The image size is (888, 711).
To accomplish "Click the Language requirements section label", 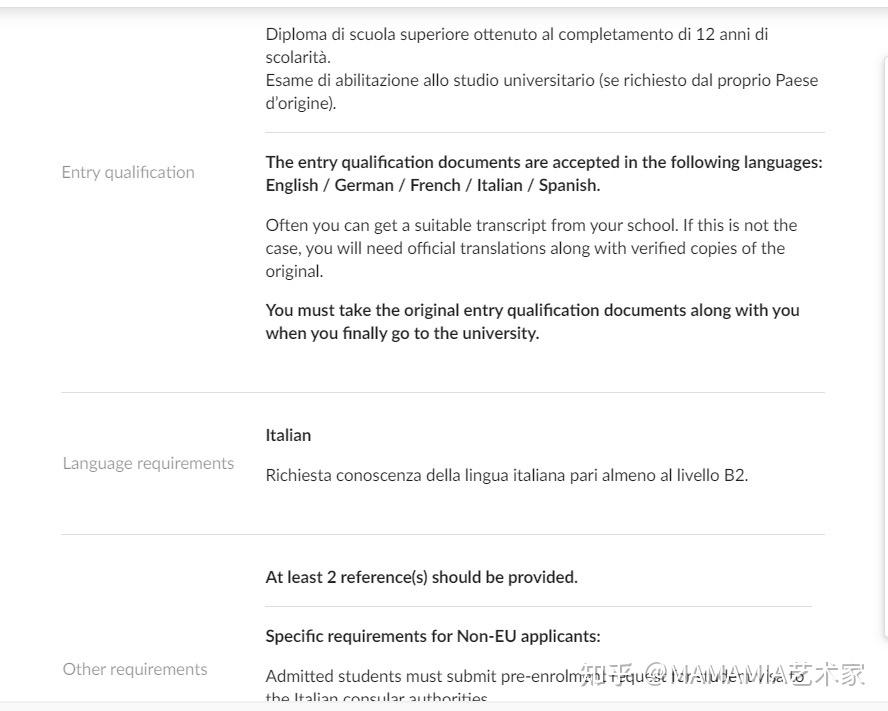I will [x=148, y=463].
